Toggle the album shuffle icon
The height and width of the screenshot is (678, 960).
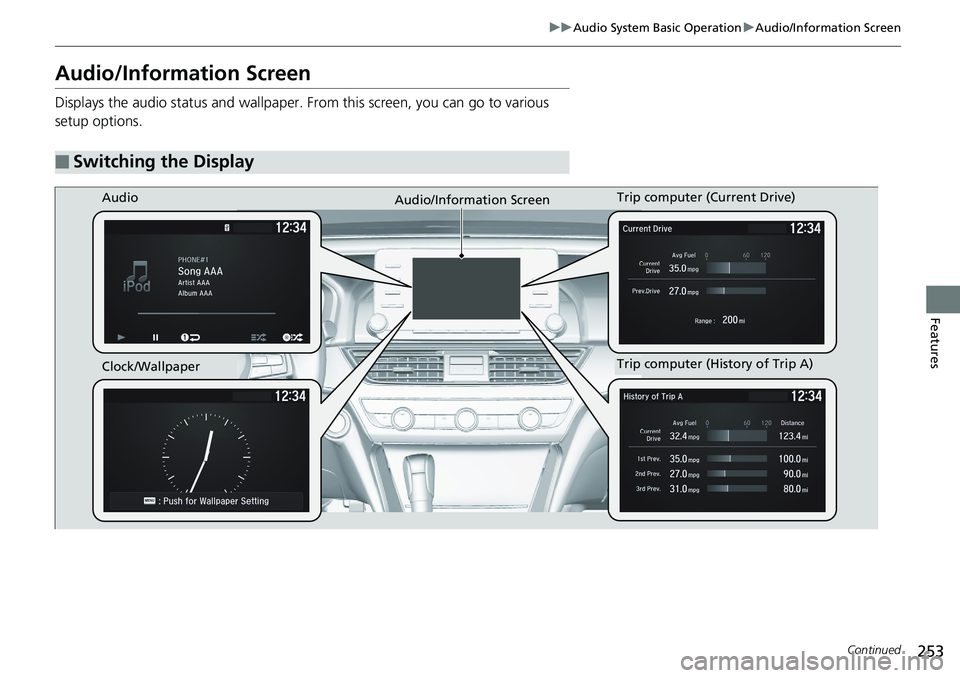point(258,337)
